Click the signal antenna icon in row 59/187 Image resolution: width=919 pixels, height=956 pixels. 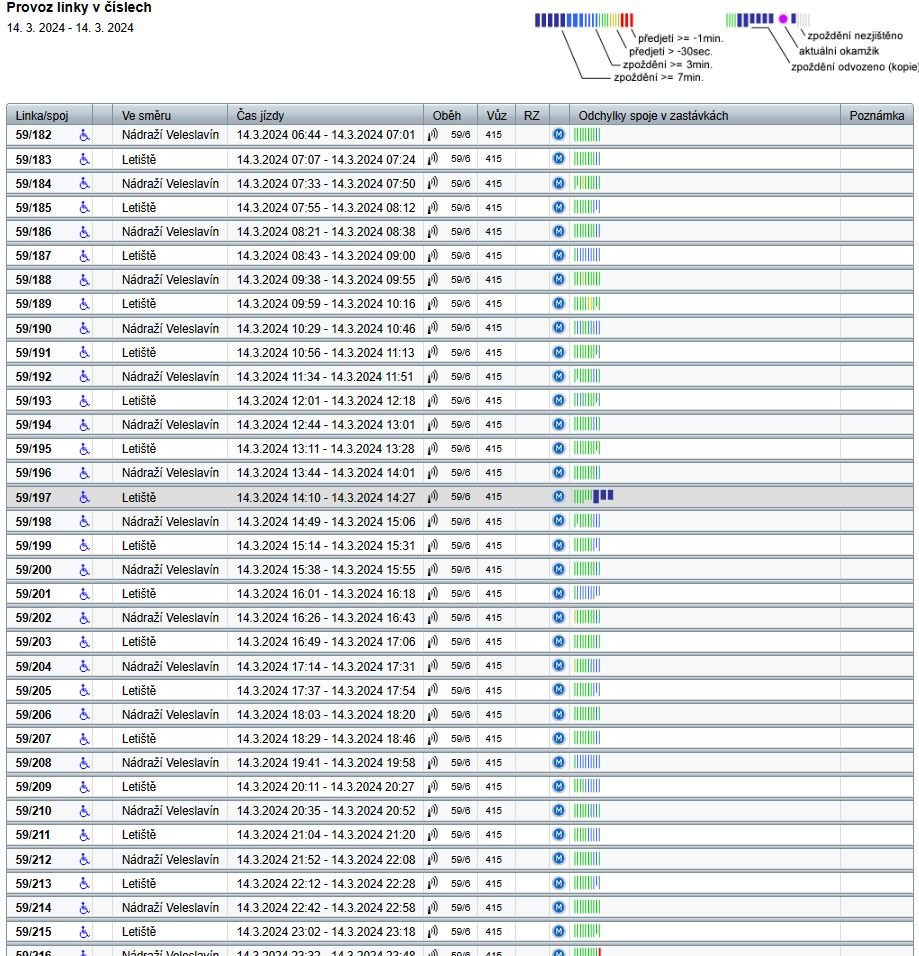[433, 255]
